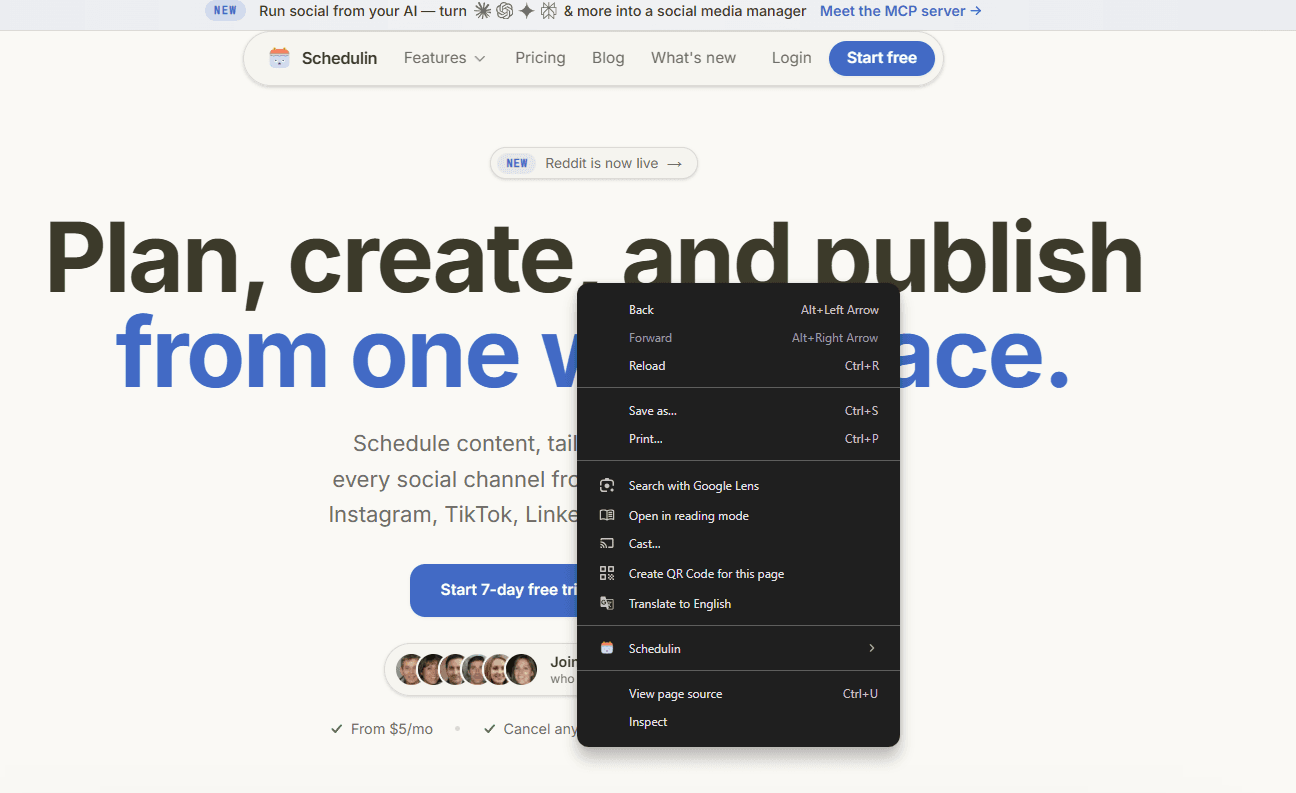Click the last user avatar photo
1296x793 pixels.
tap(521, 669)
